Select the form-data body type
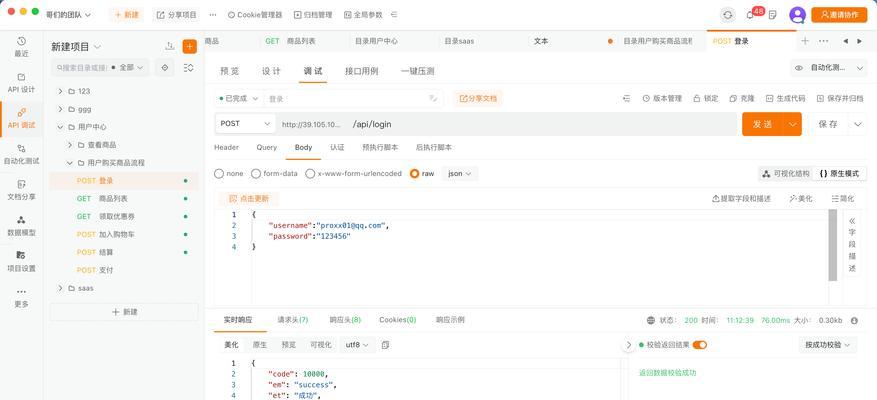Viewport: 877px width, 400px height. click(x=274, y=174)
